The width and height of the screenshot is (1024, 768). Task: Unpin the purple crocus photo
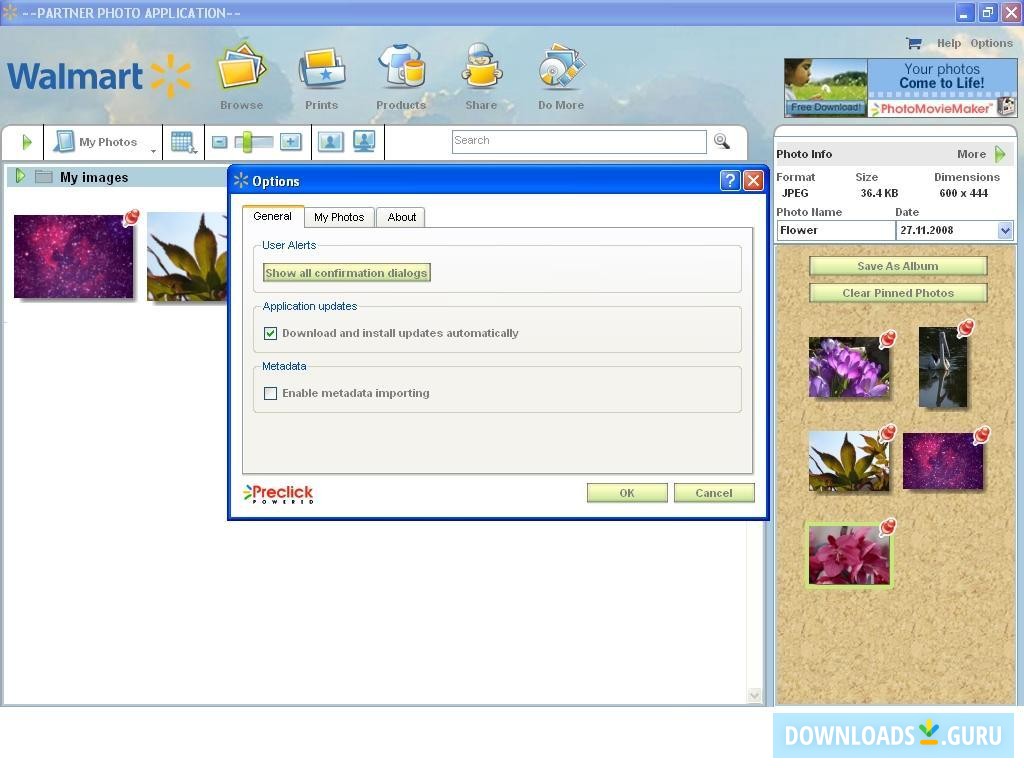888,339
